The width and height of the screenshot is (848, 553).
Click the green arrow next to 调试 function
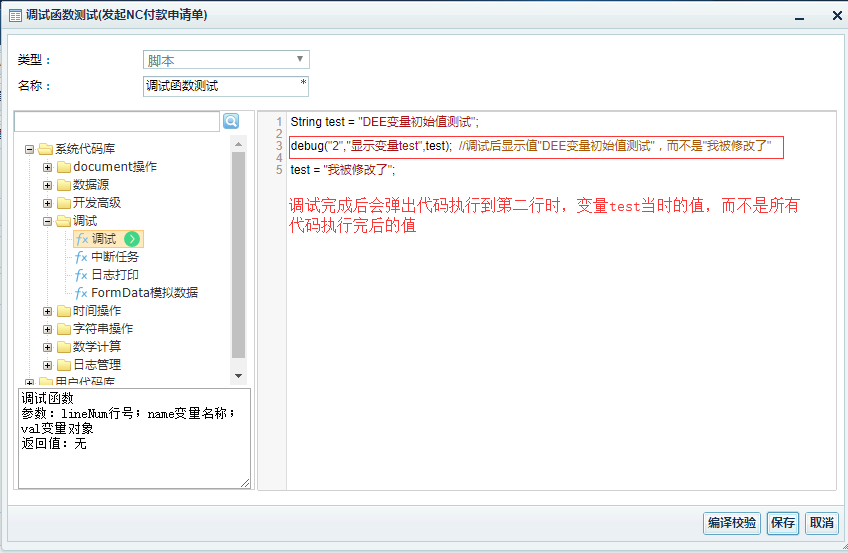pyautogui.click(x=132, y=239)
